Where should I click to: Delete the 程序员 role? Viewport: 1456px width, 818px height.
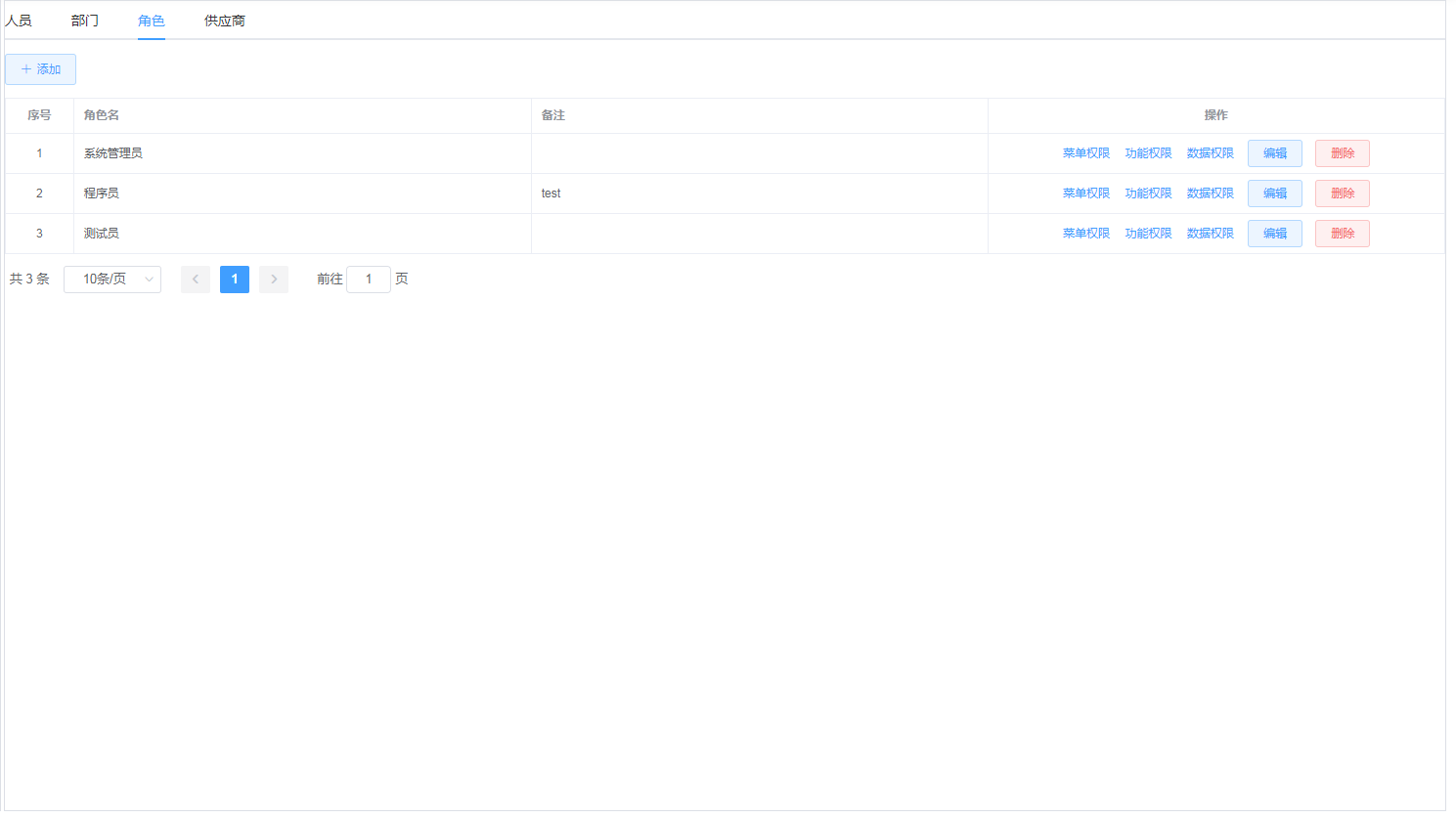(1342, 194)
